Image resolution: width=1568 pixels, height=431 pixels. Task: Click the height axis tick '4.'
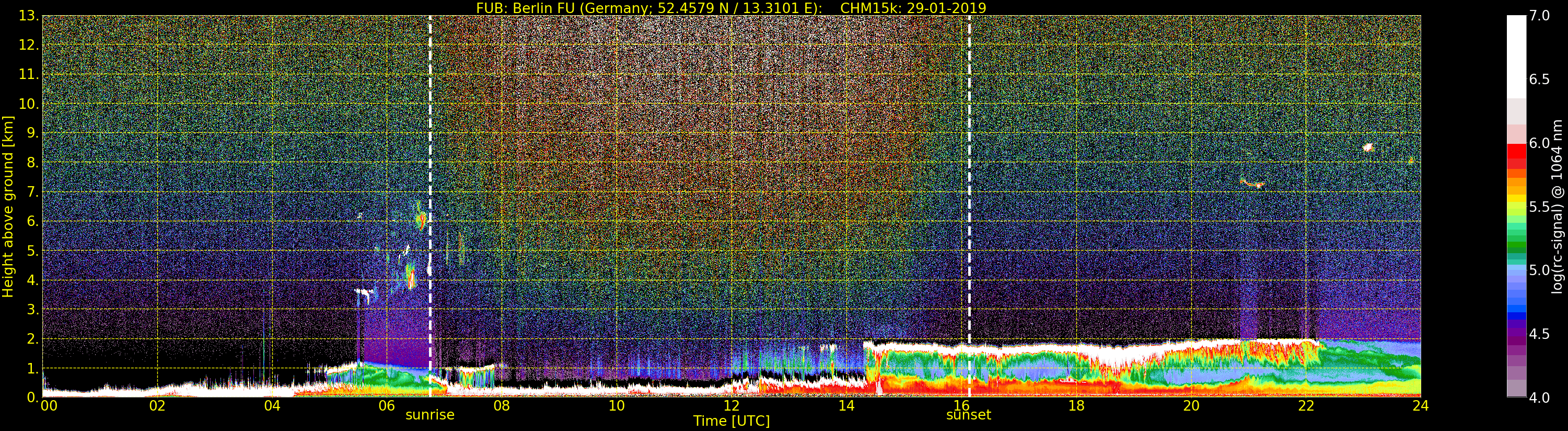click(33, 280)
